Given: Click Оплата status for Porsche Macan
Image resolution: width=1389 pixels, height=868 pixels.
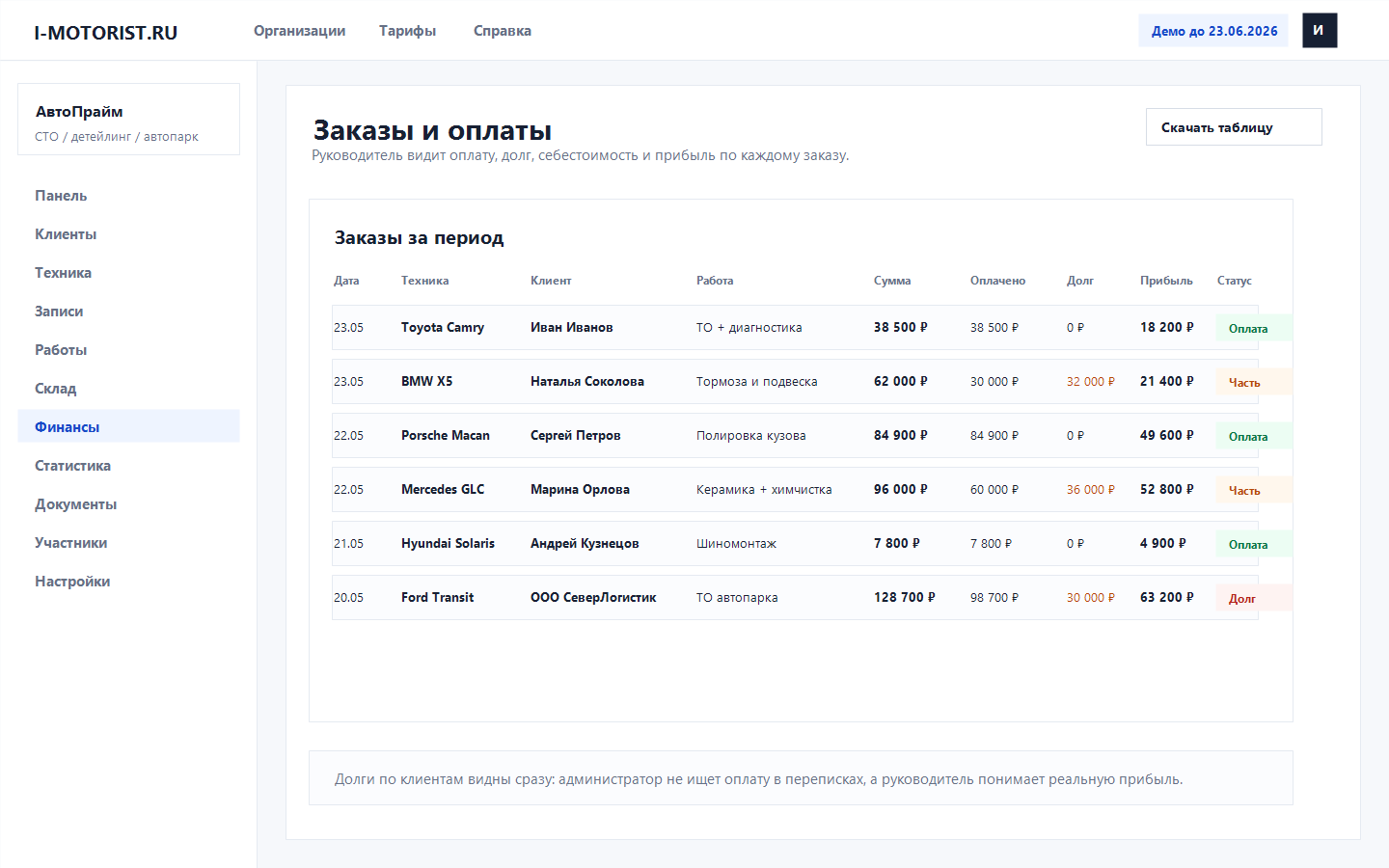Looking at the screenshot, I should click(1253, 436).
